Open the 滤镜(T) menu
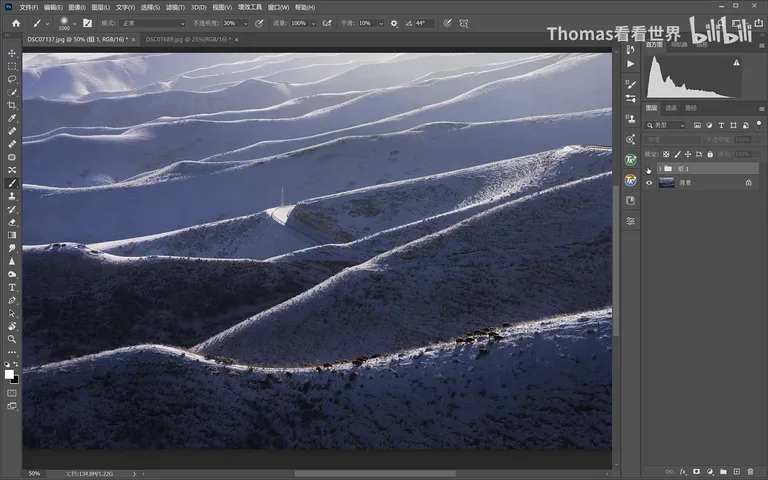 point(175,7)
